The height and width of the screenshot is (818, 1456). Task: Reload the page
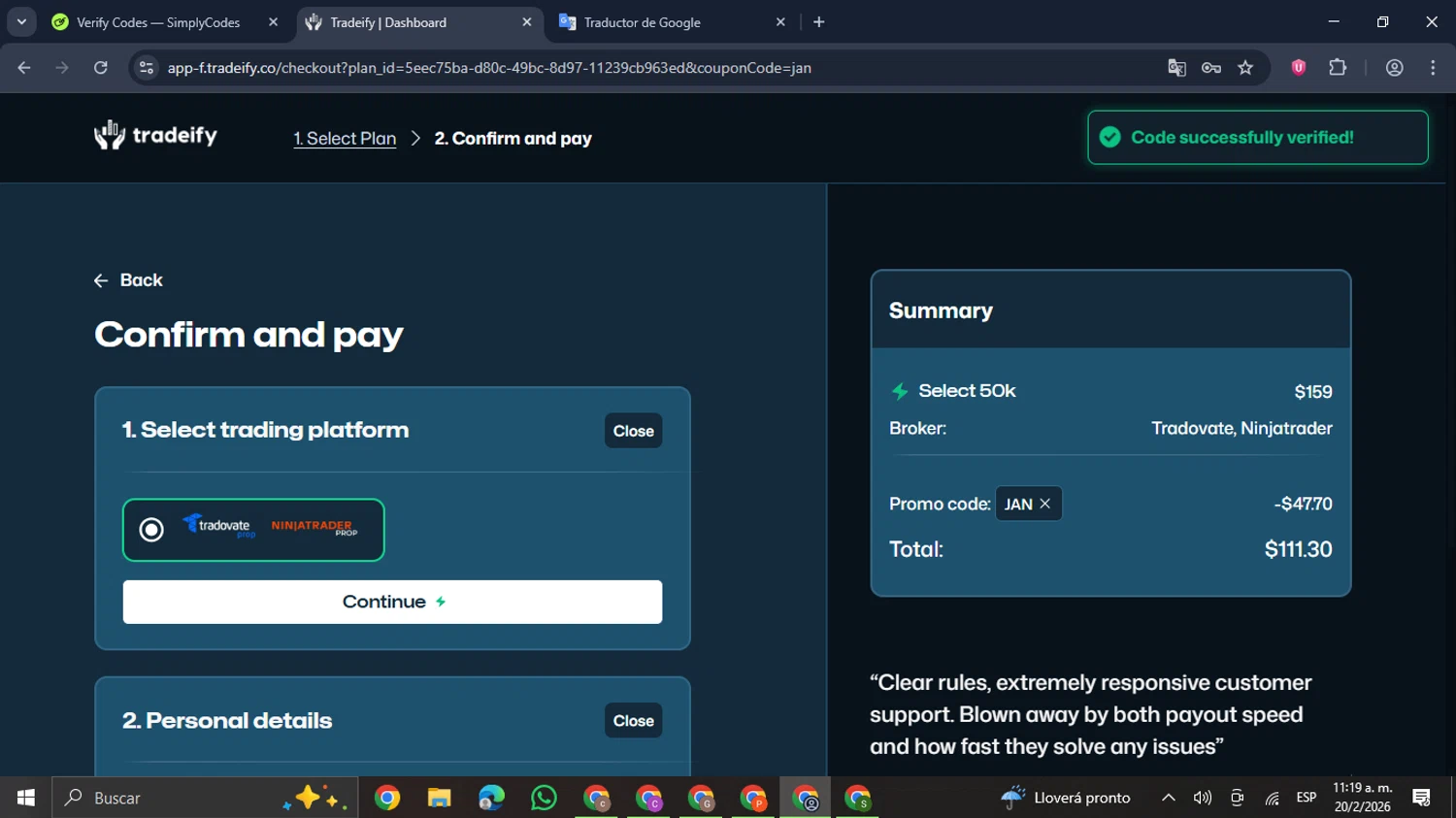tap(101, 68)
